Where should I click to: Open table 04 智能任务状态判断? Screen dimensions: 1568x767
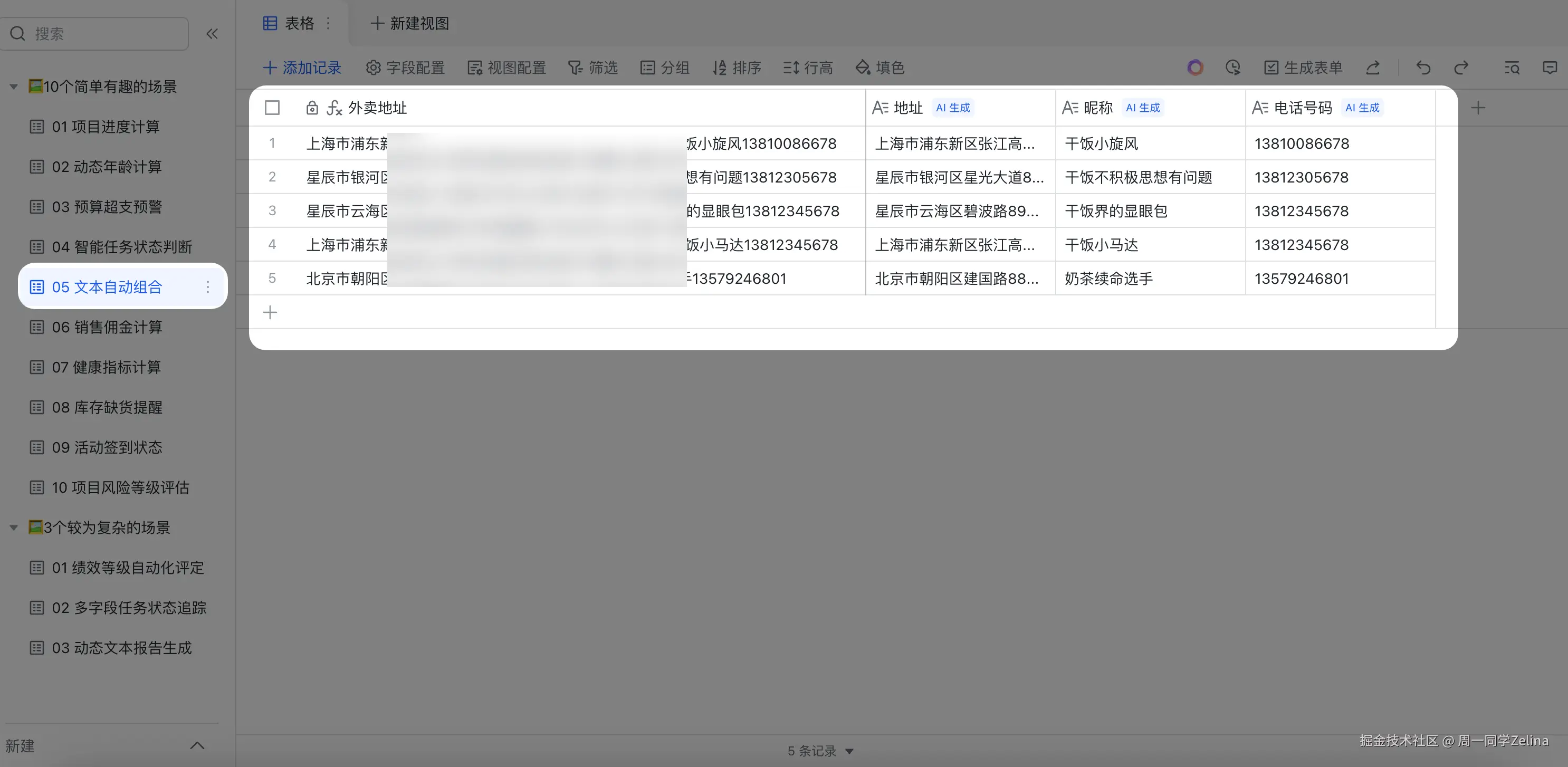point(122,247)
